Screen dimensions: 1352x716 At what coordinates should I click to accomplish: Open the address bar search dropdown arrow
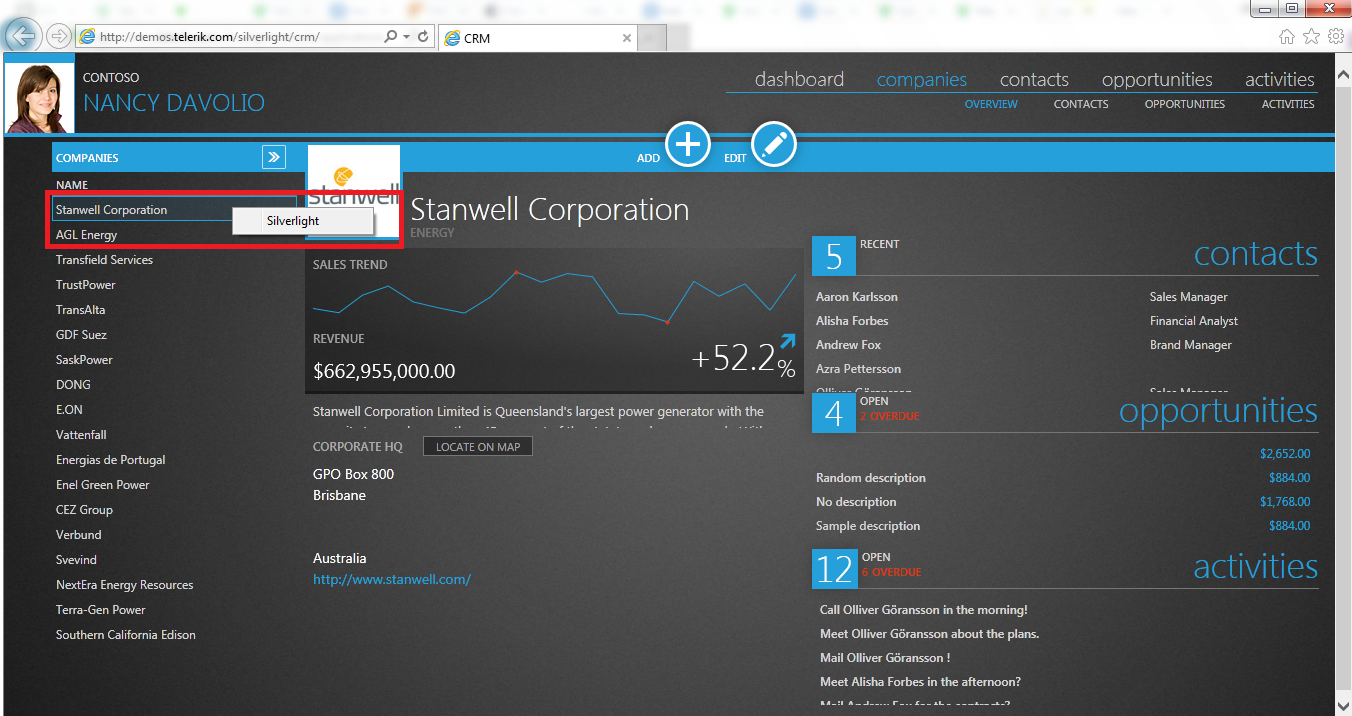[406, 37]
